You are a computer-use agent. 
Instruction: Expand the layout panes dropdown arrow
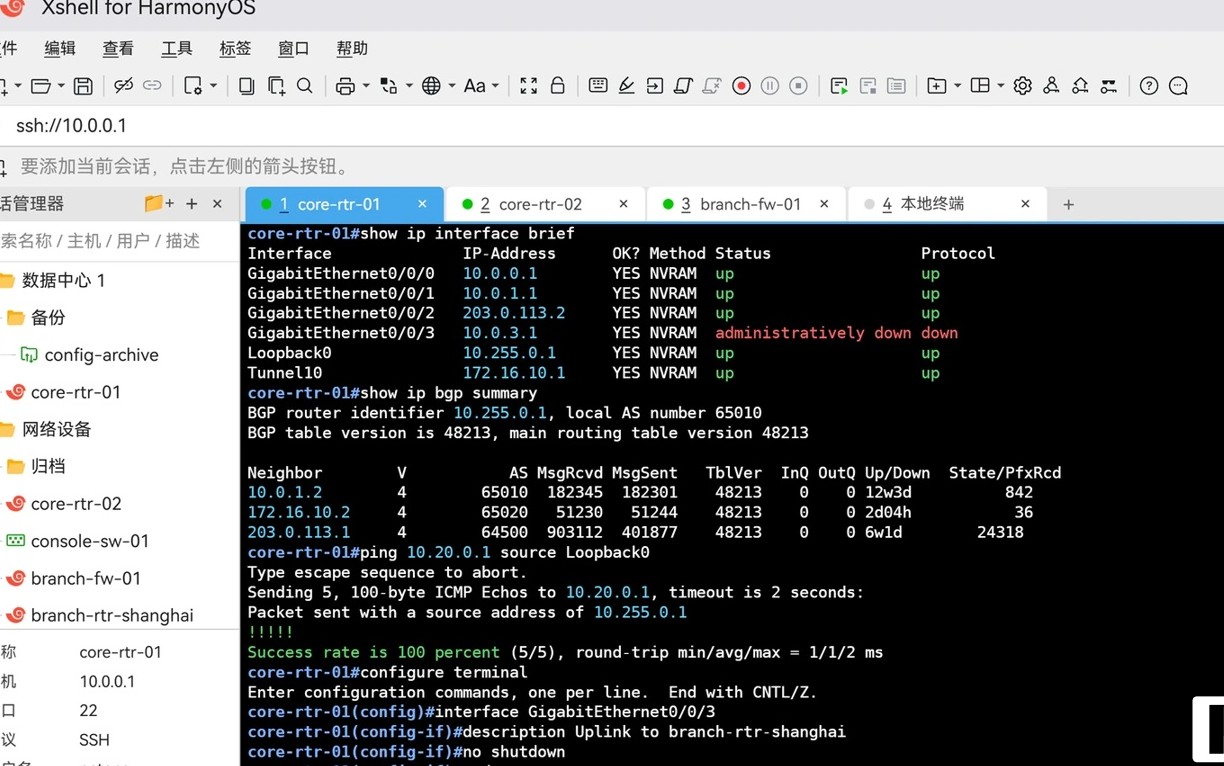click(x=1000, y=86)
